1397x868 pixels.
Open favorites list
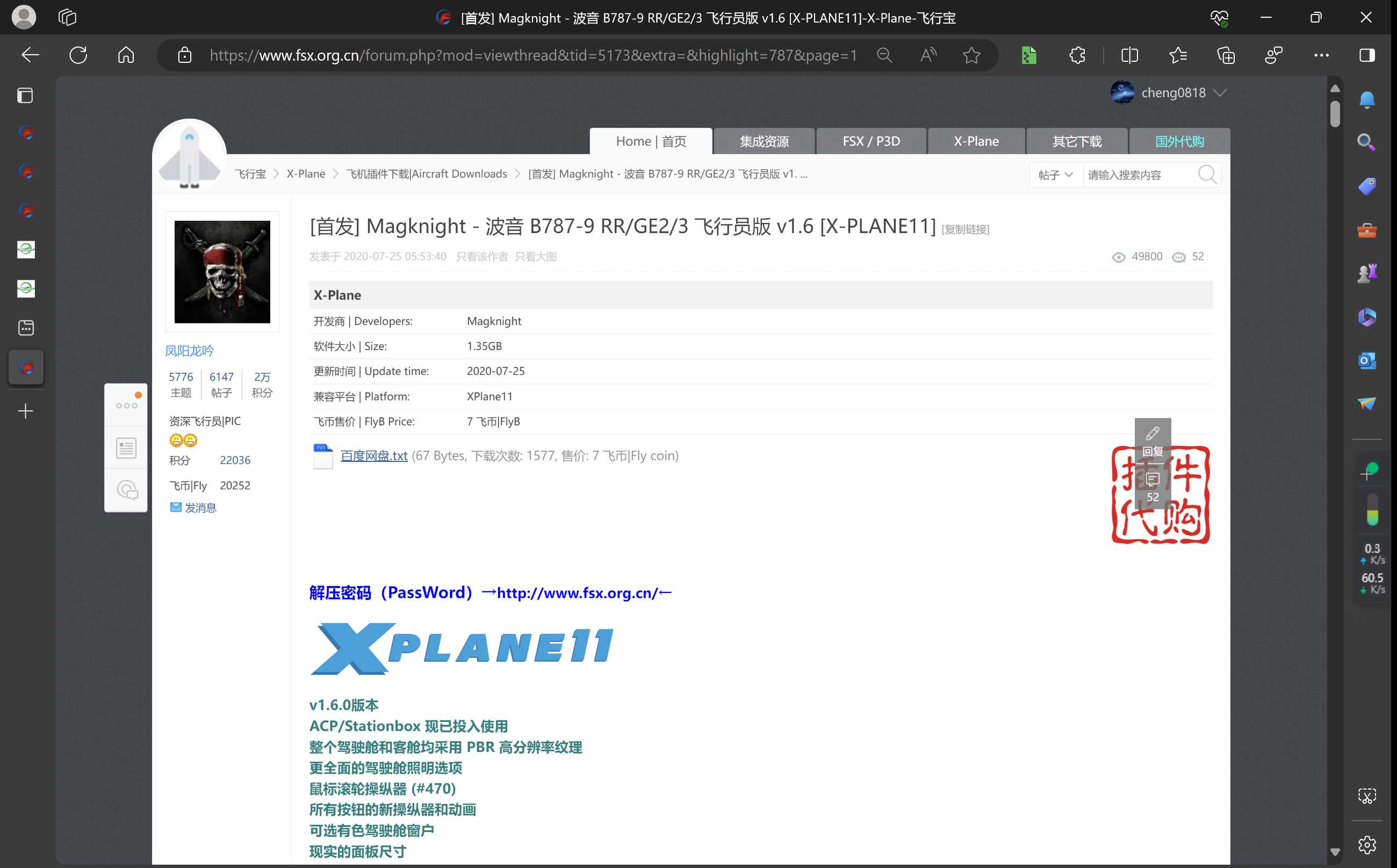(1178, 55)
